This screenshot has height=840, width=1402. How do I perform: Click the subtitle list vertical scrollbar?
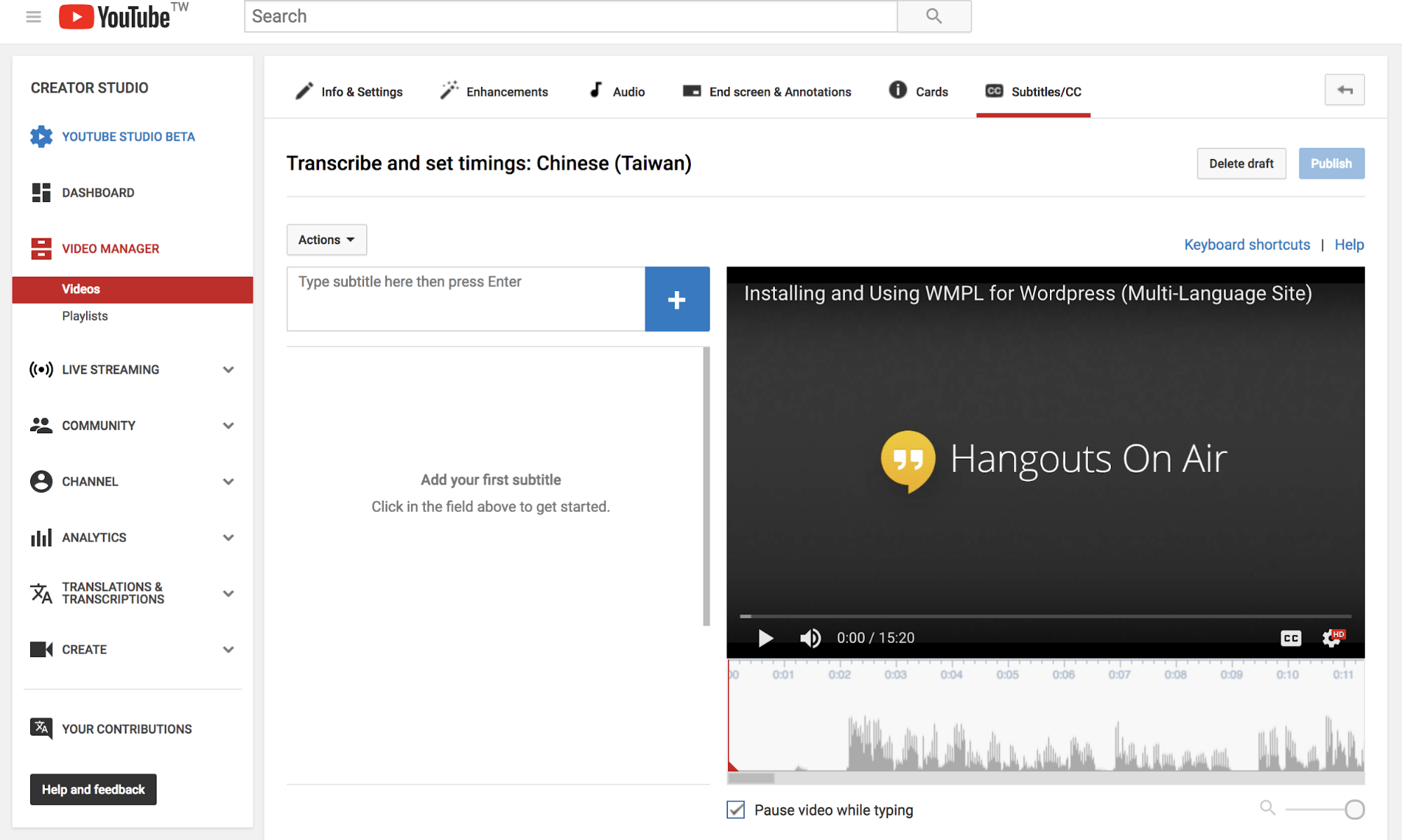tap(706, 487)
